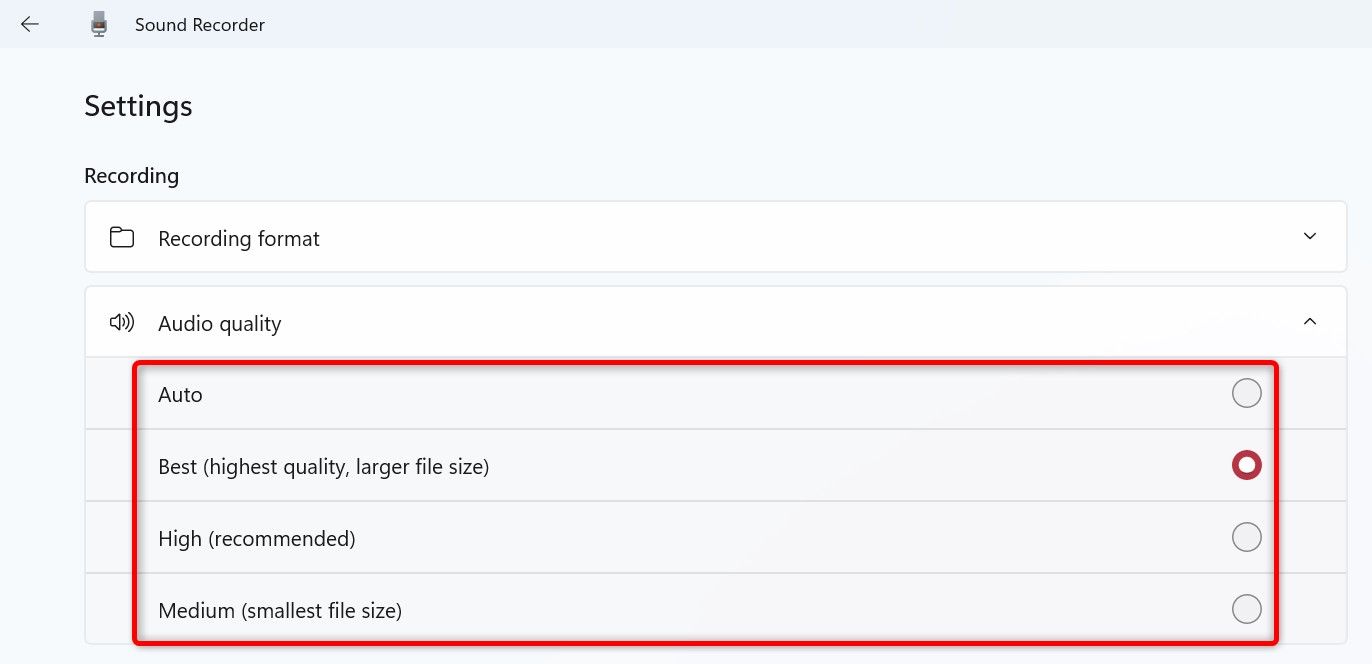This screenshot has height=664, width=1372.
Task: Click the folder icon beside Recording format
Action: (x=122, y=238)
